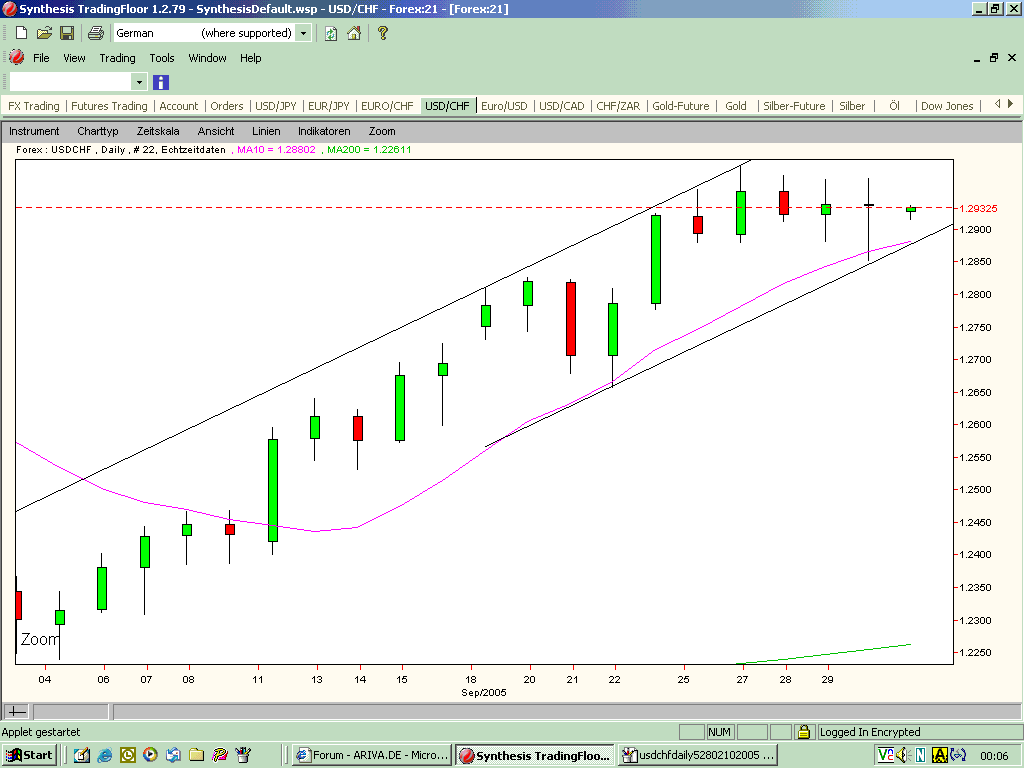Viewport: 1024px width, 768px height.
Task: Click the Windows Media Player quick launch icon
Action: [150, 755]
